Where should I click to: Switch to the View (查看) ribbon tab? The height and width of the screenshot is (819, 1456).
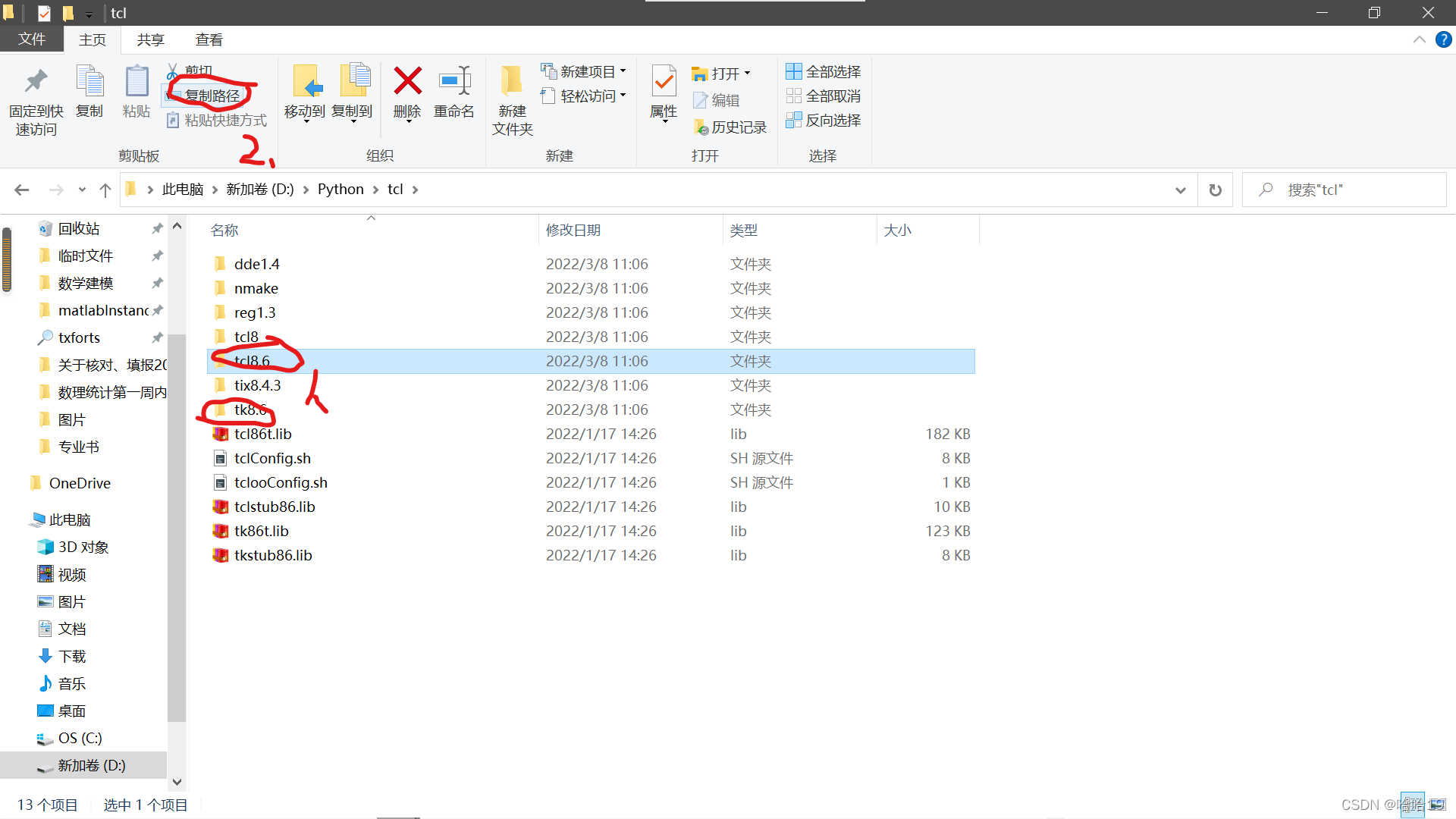pyautogui.click(x=209, y=40)
